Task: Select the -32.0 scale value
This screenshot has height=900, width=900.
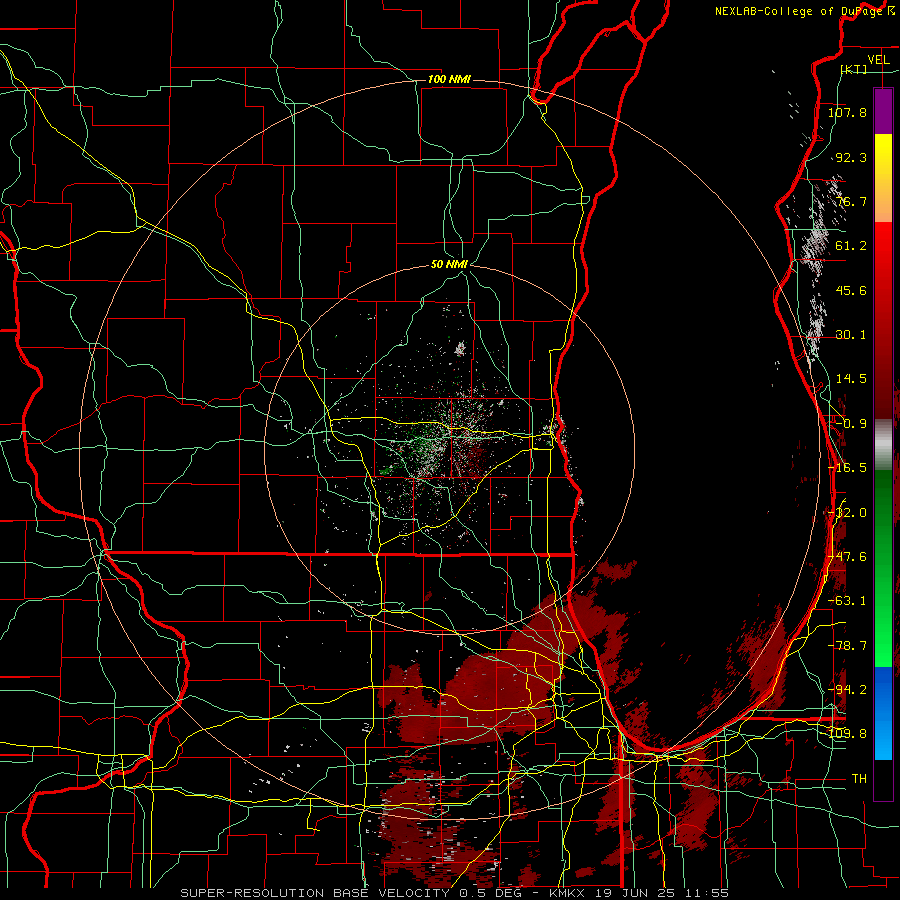Action: click(x=847, y=513)
